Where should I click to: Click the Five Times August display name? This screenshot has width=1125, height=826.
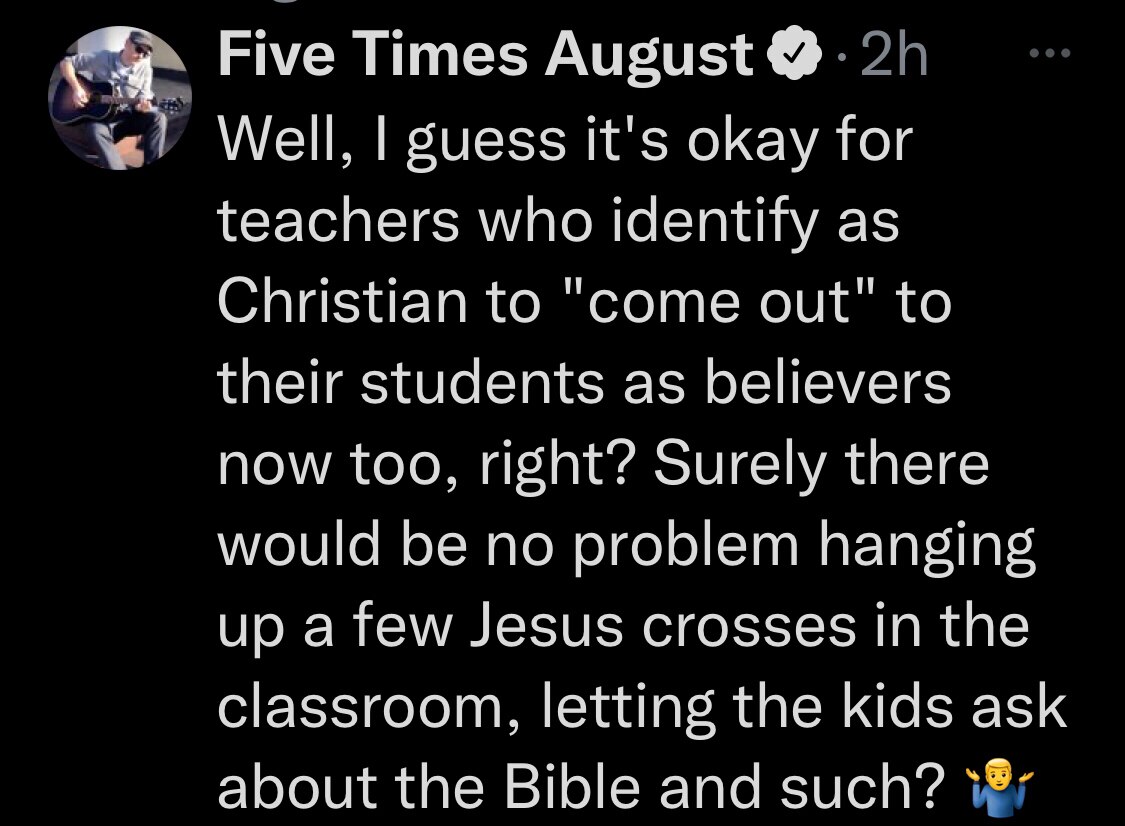click(486, 58)
